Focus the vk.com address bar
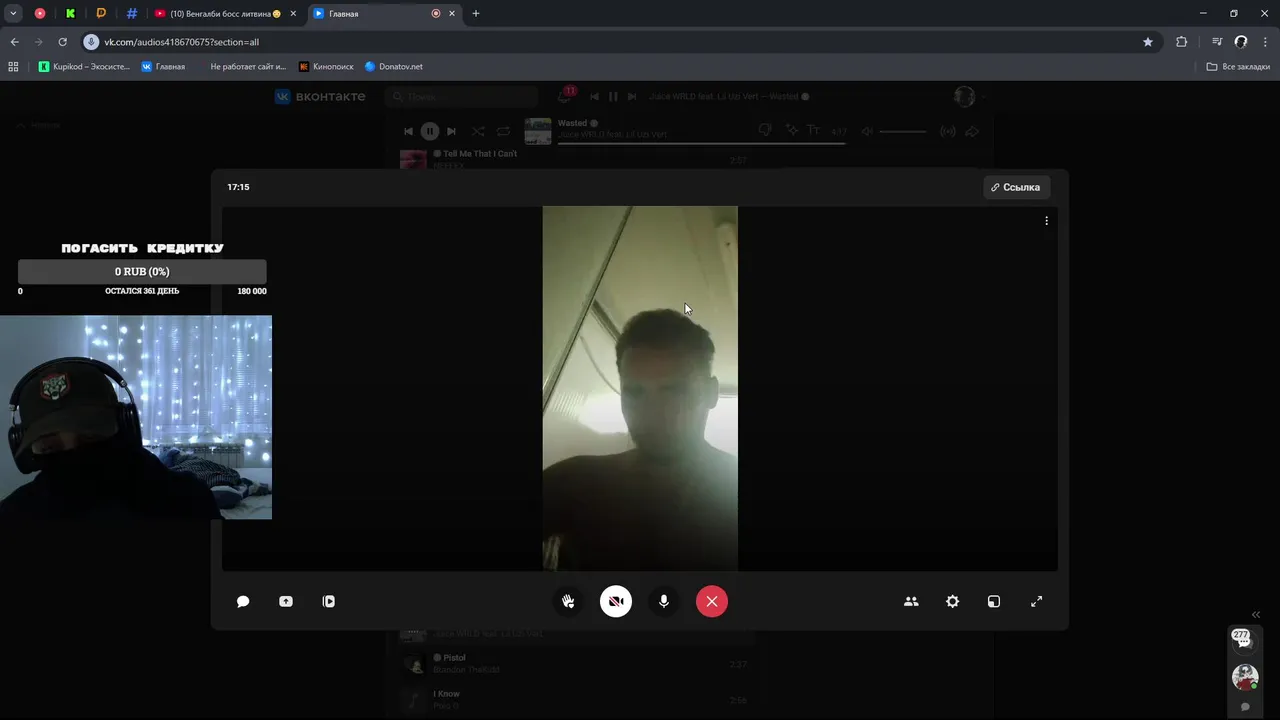 [620, 42]
